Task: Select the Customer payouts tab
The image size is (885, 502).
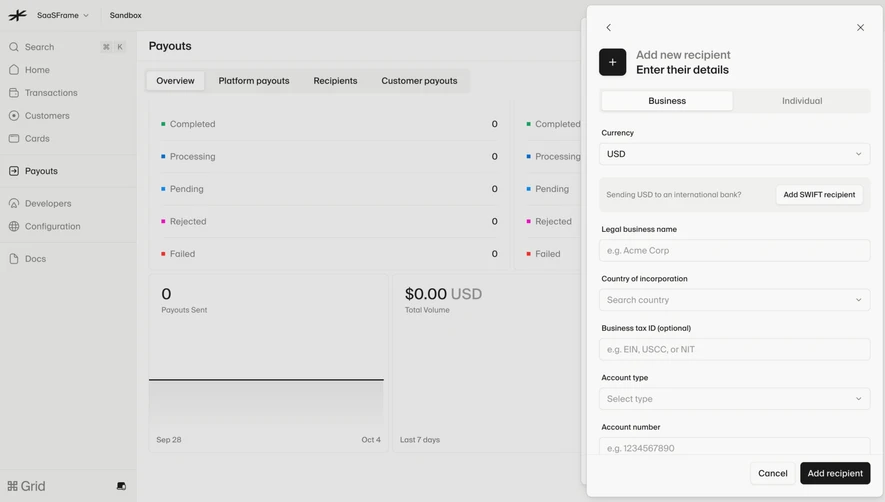Action: pyautogui.click(x=419, y=81)
